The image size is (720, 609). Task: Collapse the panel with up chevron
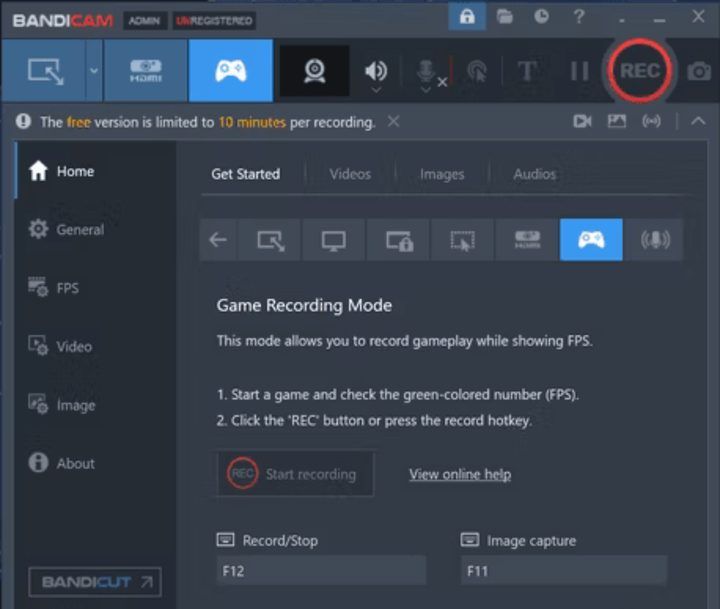698,121
